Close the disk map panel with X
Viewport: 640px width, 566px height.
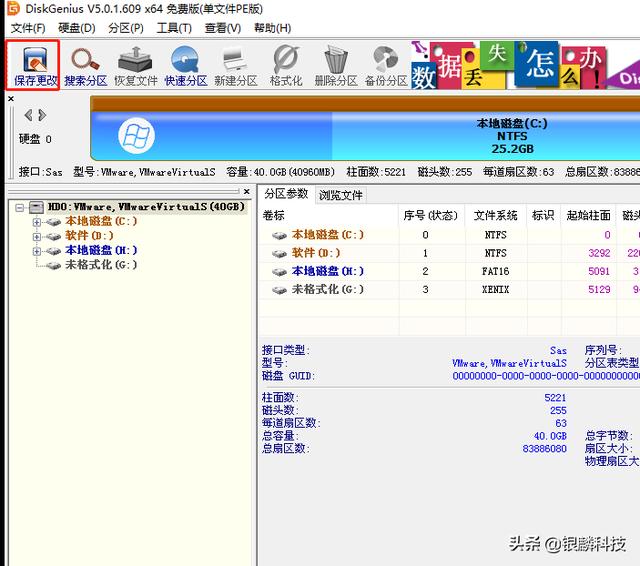tap(11, 99)
